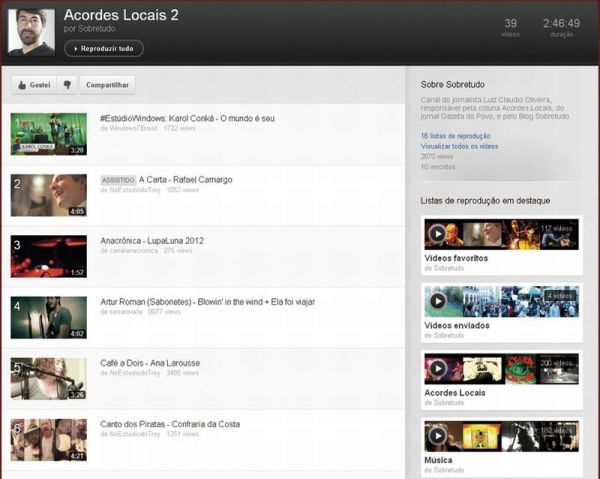
Task: Open the 'Vídeos enviados' playlist title
Action: (x=457, y=326)
